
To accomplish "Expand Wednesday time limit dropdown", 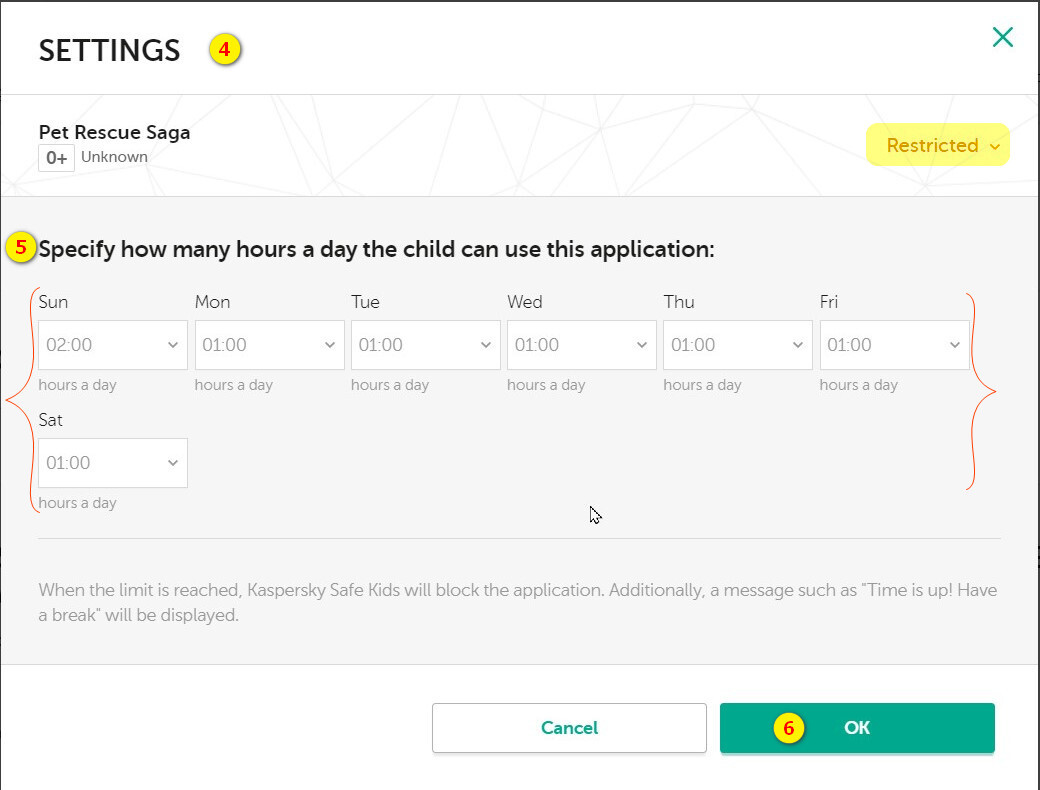I will tap(581, 345).
